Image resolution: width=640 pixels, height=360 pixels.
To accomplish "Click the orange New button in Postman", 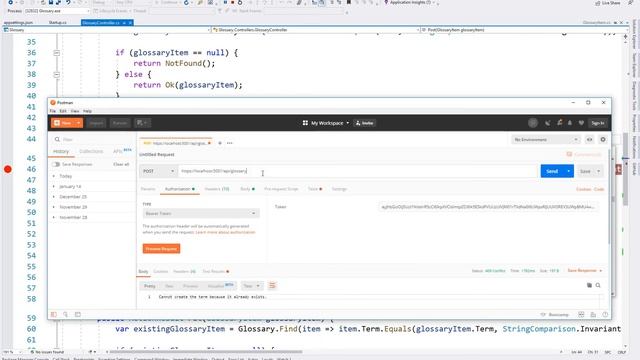I will (x=62, y=123).
